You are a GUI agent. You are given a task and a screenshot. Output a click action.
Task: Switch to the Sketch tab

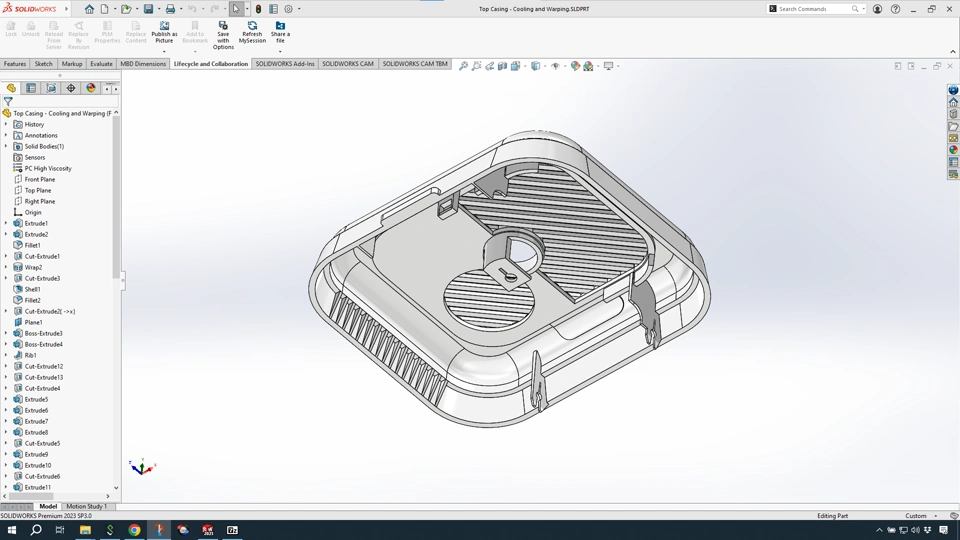pos(44,64)
